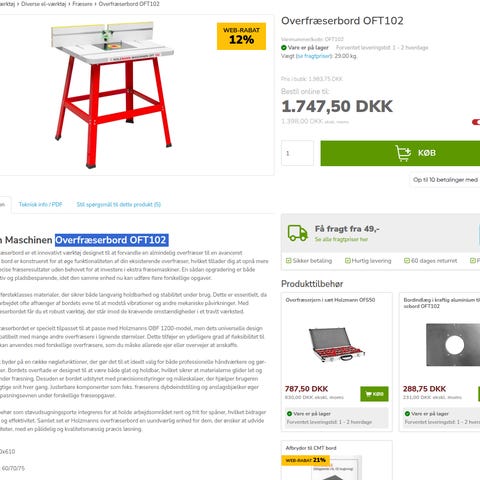
Task: Open the Teknisk info / PDF tab
Action: [41, 204]
